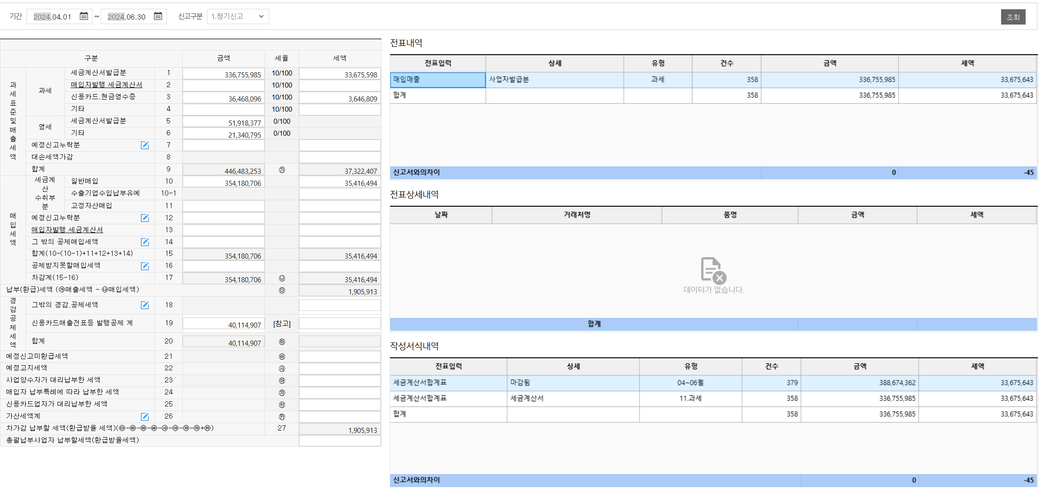
Task: Click the [참고] link in row 19
Action: tap(281, 324)
